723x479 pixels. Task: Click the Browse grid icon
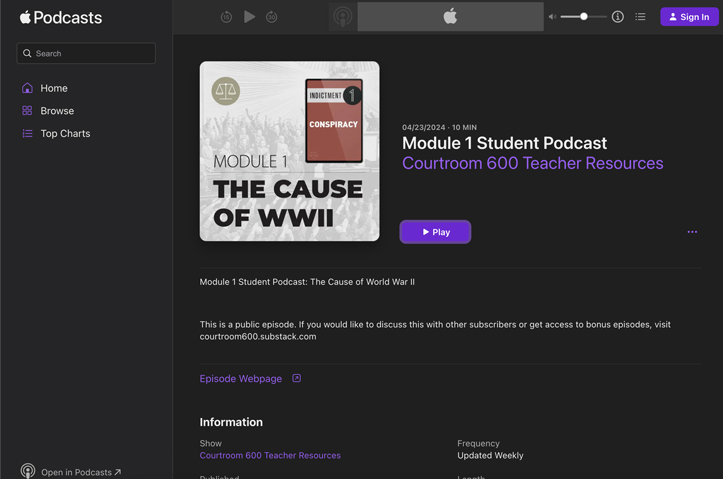[27, 111]
